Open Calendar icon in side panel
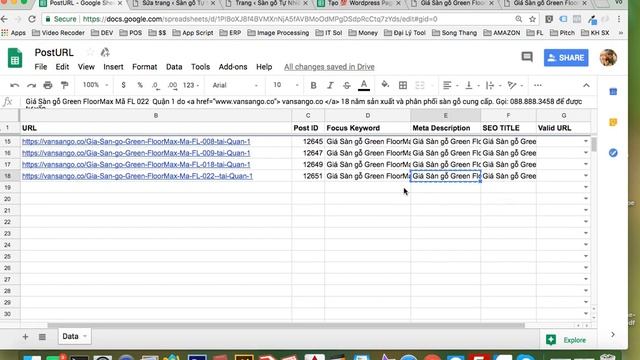The width and height of the screenshot is (640, 360). [613, 92]
